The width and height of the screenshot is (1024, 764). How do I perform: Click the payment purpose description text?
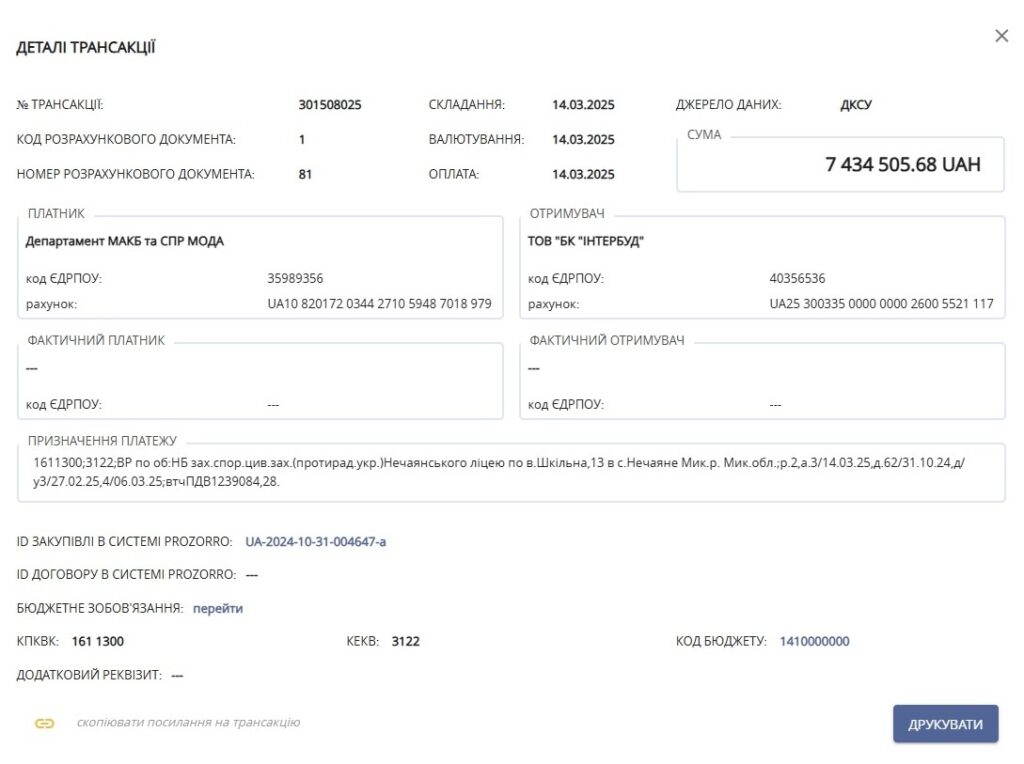pyautogui.click(x=500, y=472)
